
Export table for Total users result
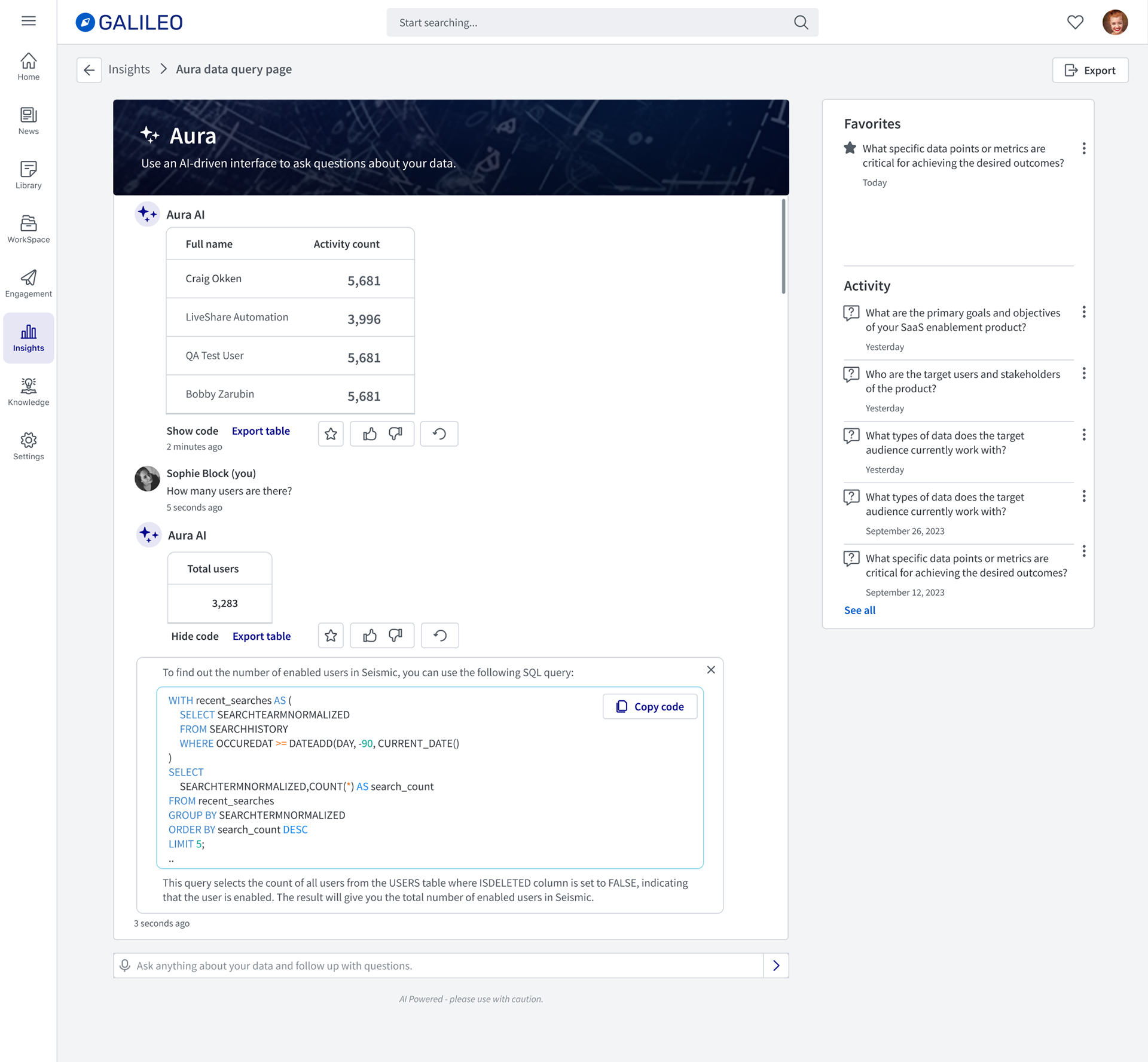click(261, 636)
